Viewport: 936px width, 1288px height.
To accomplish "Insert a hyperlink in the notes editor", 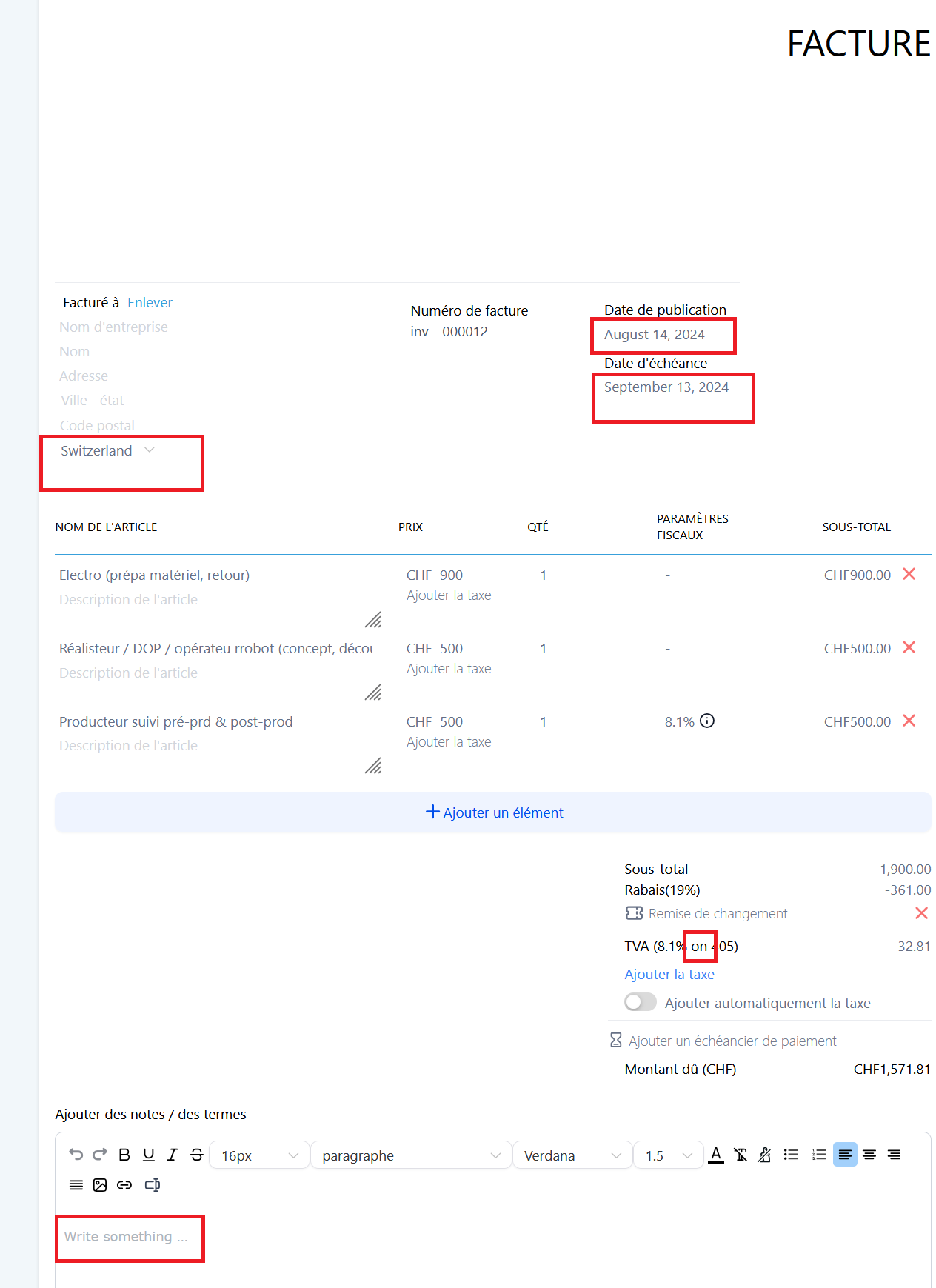I will (124, 1185).
